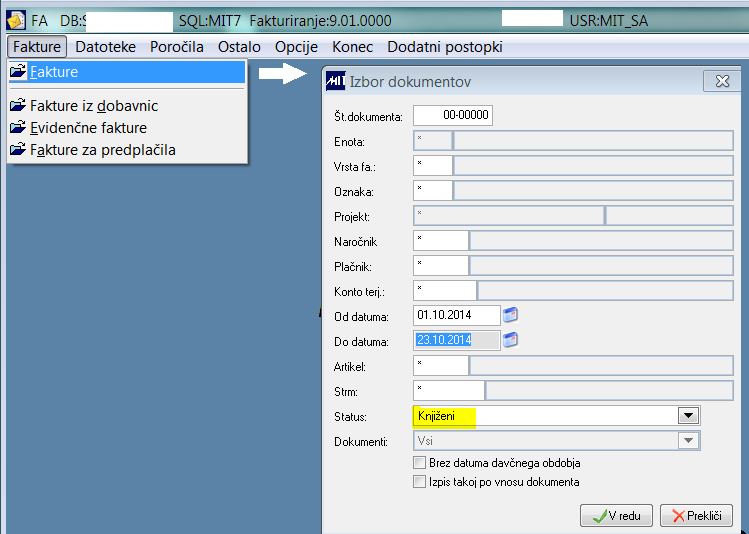Click the FA application icon in title bar

coord(16,21)
